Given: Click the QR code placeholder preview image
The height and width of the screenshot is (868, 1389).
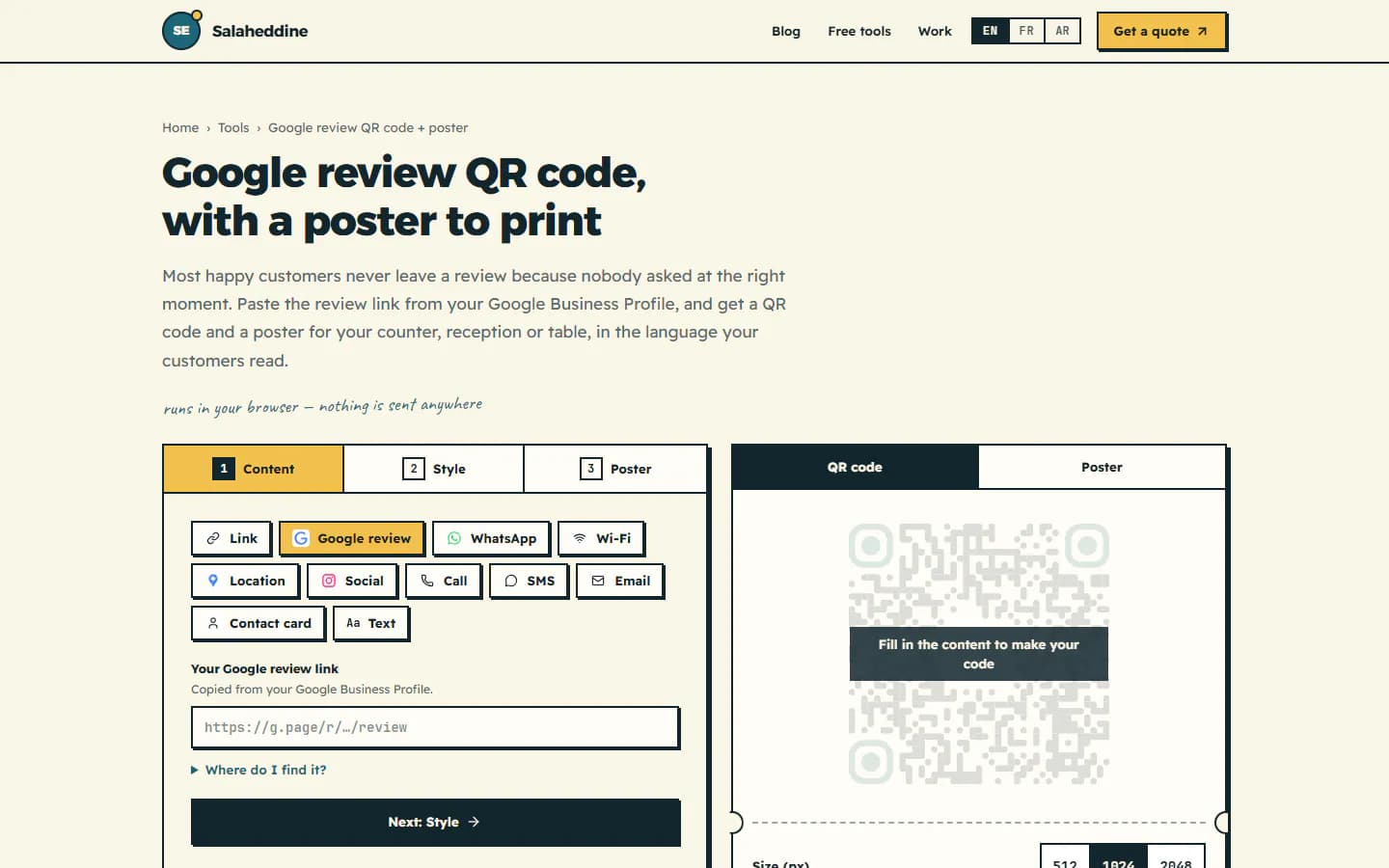Looking at the screenshot, I should point(979,654).
